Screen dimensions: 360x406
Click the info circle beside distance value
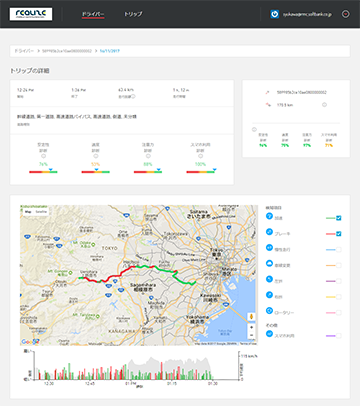tap(324, 105)
